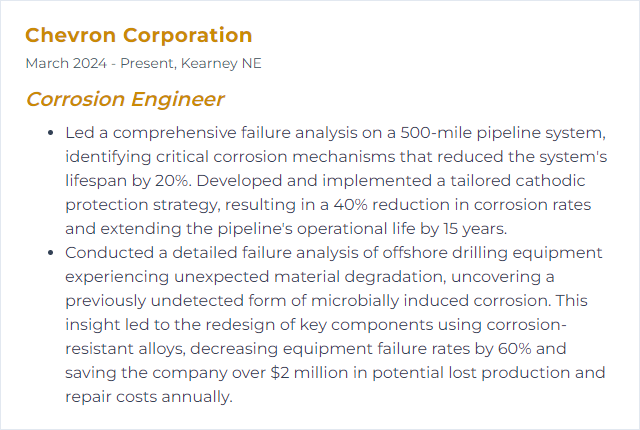Click the location text Kearney NE
The height and width of the screenshot is (430, 640).
221,63
